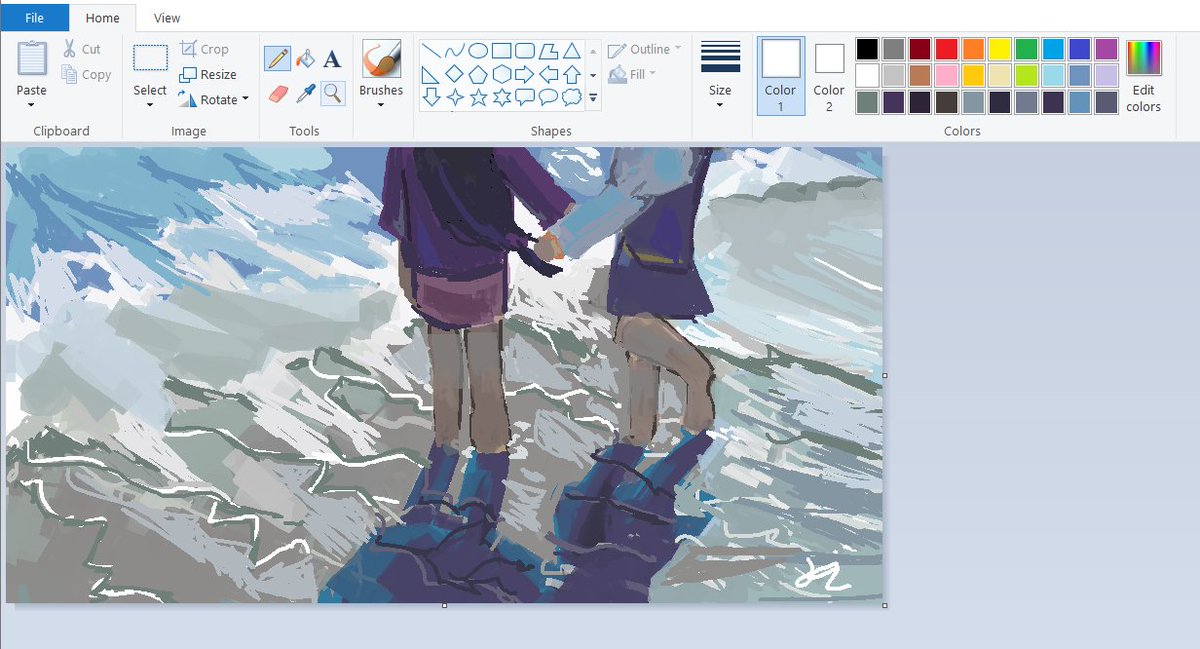The height and width of the screenshot is (649, 1200).
Task: Choose the Line shape
Action: [432, 51]
